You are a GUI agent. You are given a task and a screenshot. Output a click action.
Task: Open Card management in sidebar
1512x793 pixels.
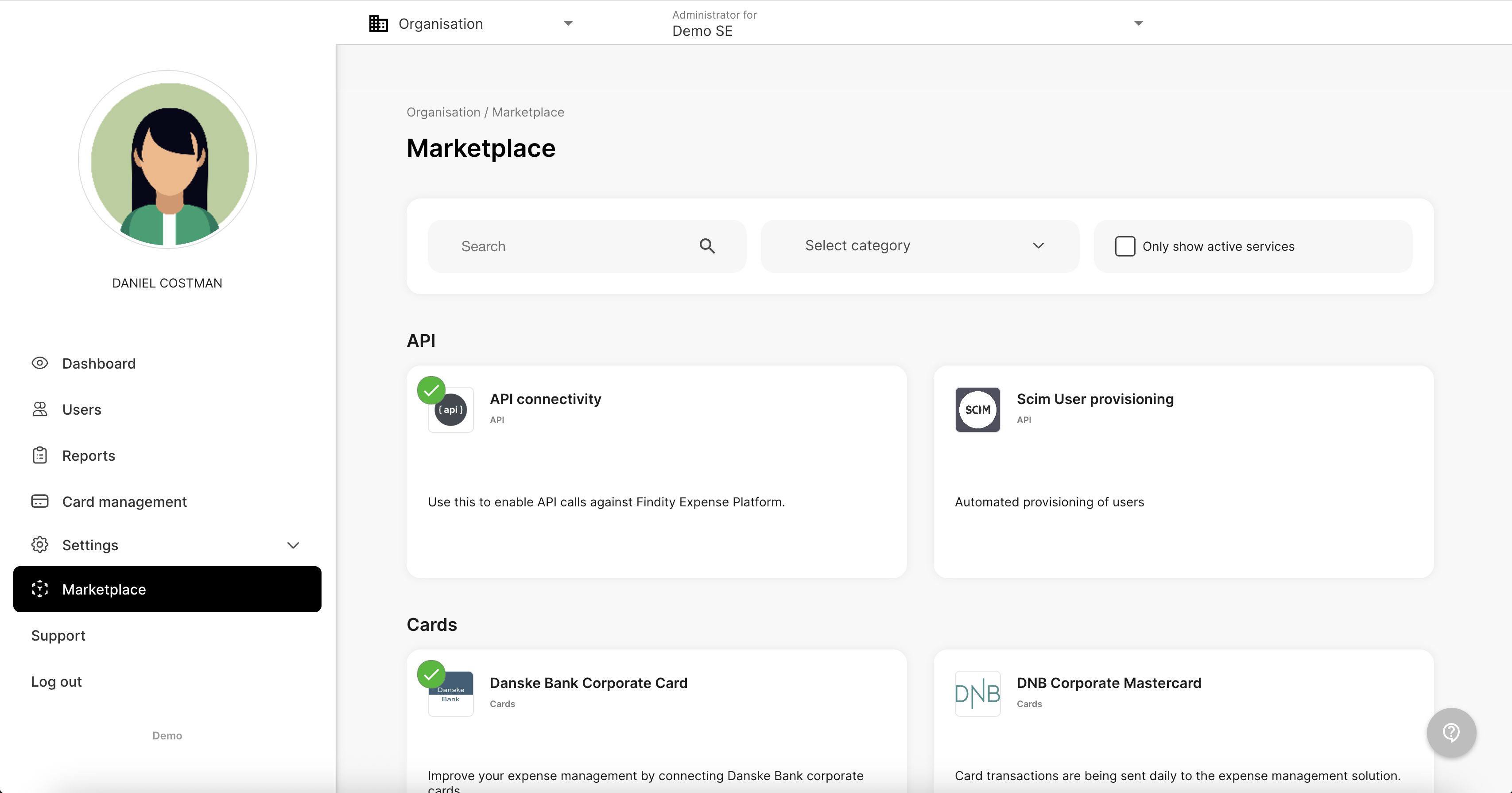167,502
